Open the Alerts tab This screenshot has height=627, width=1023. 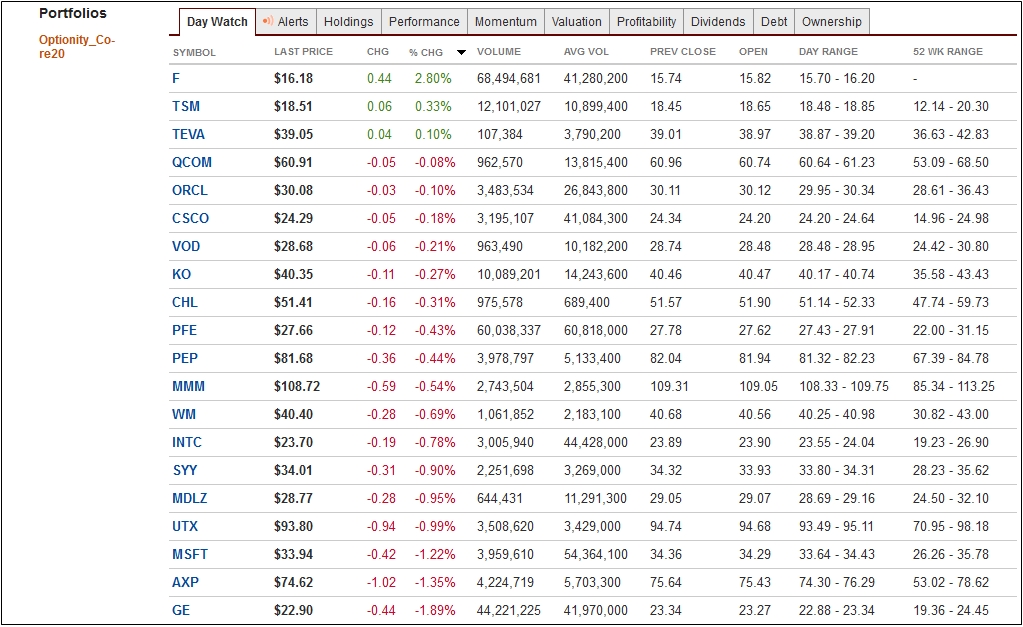[286, 22]
